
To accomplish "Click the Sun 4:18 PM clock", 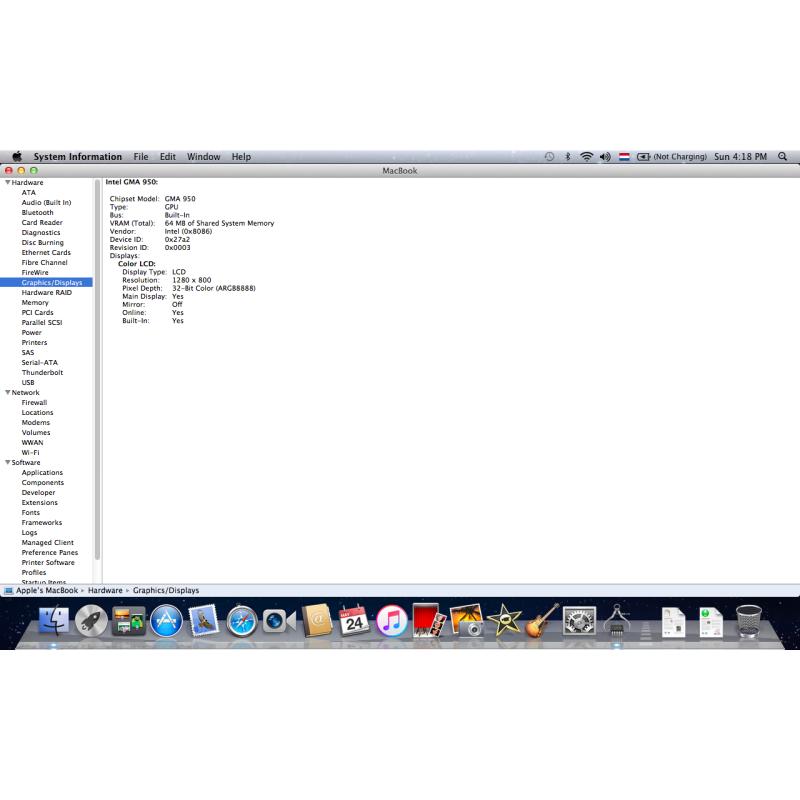I will click(740, 157).
